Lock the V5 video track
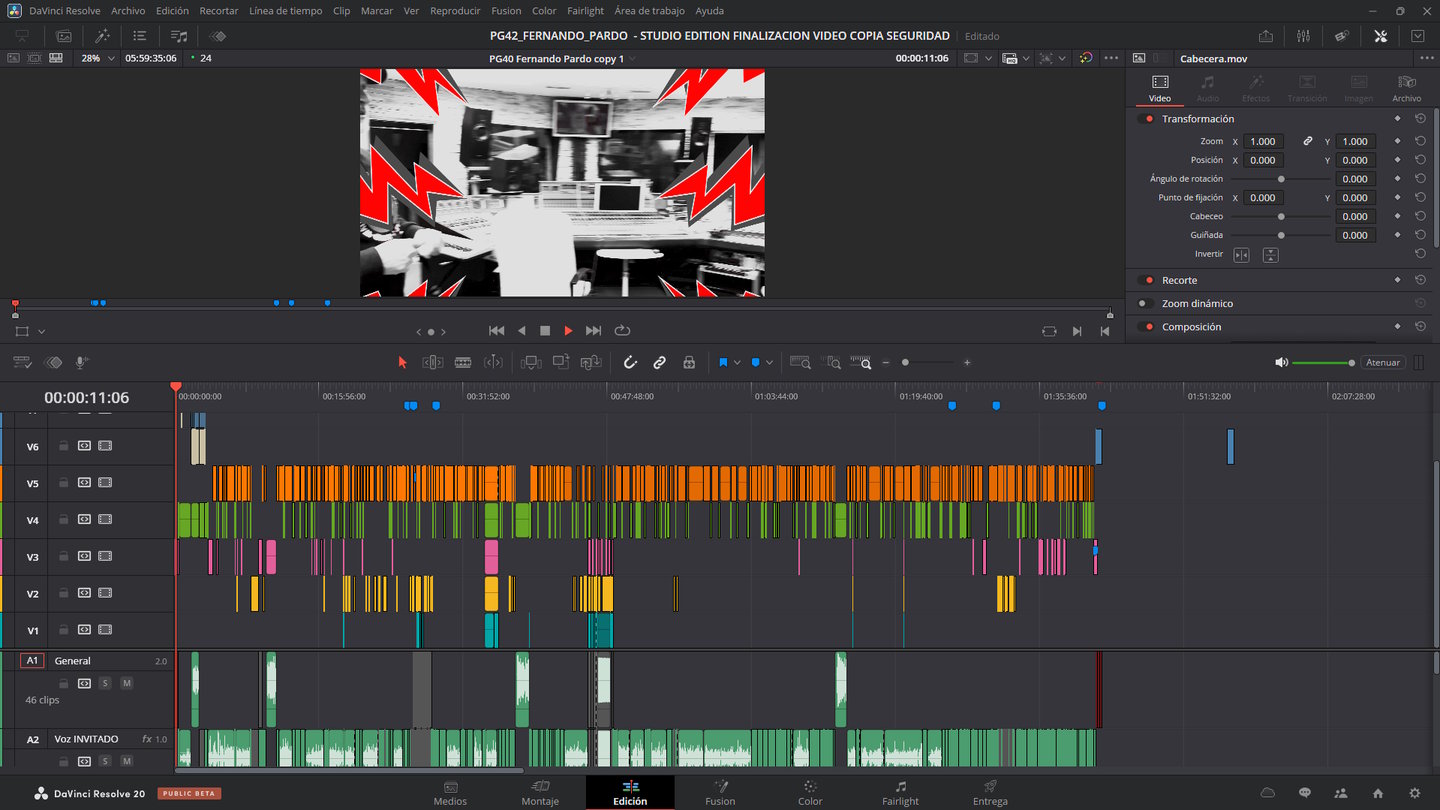1440x810 pixels. [x=64, y=483]
